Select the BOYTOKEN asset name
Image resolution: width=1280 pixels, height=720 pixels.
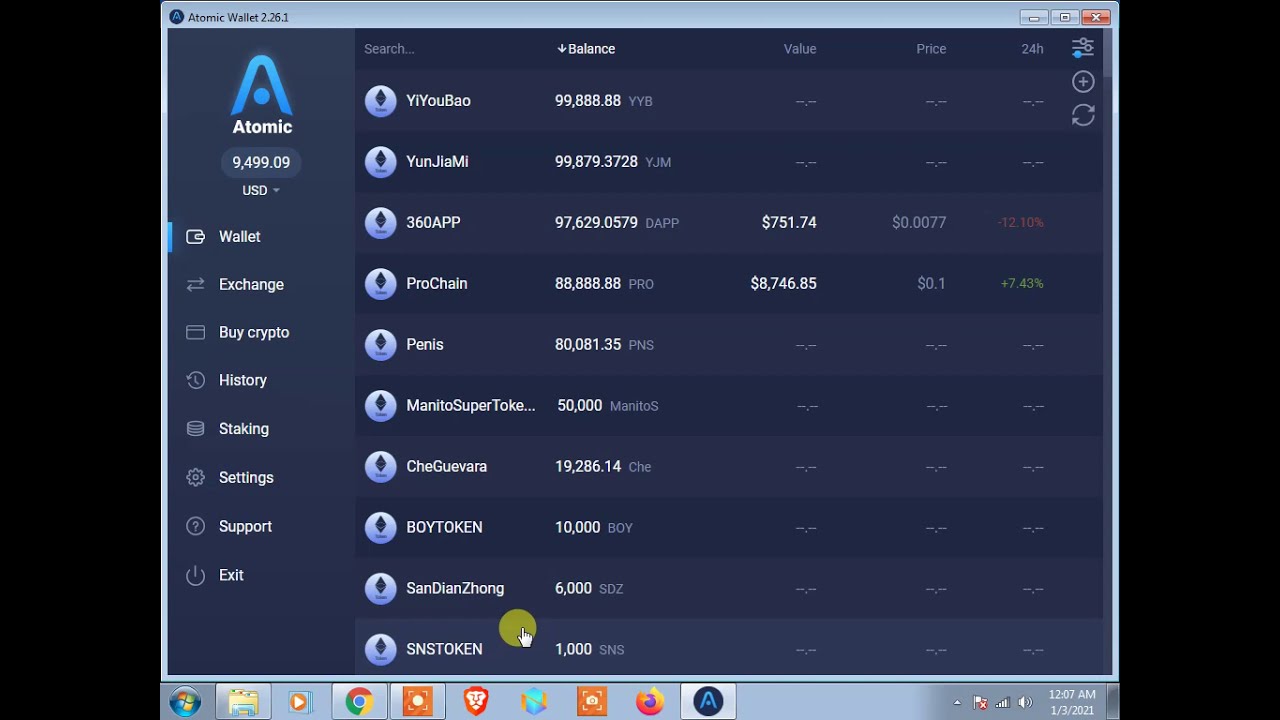[x=444, y=528]
